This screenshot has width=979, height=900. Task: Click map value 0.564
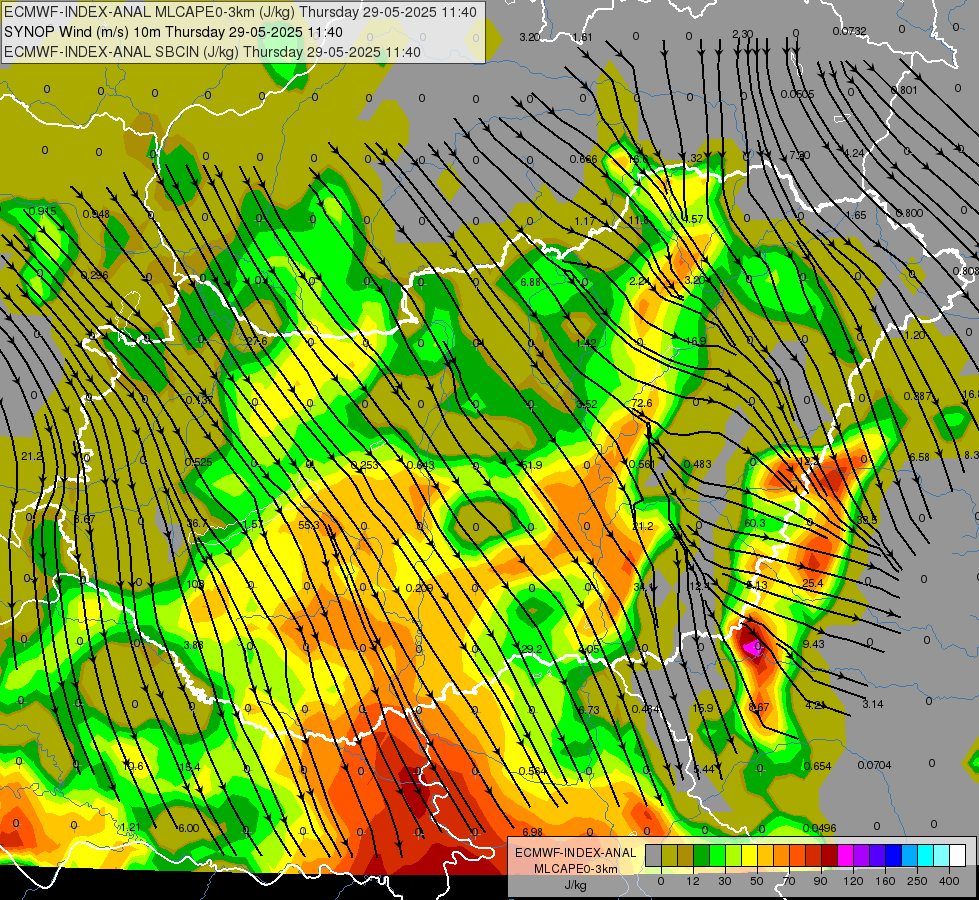pos(533,771)
